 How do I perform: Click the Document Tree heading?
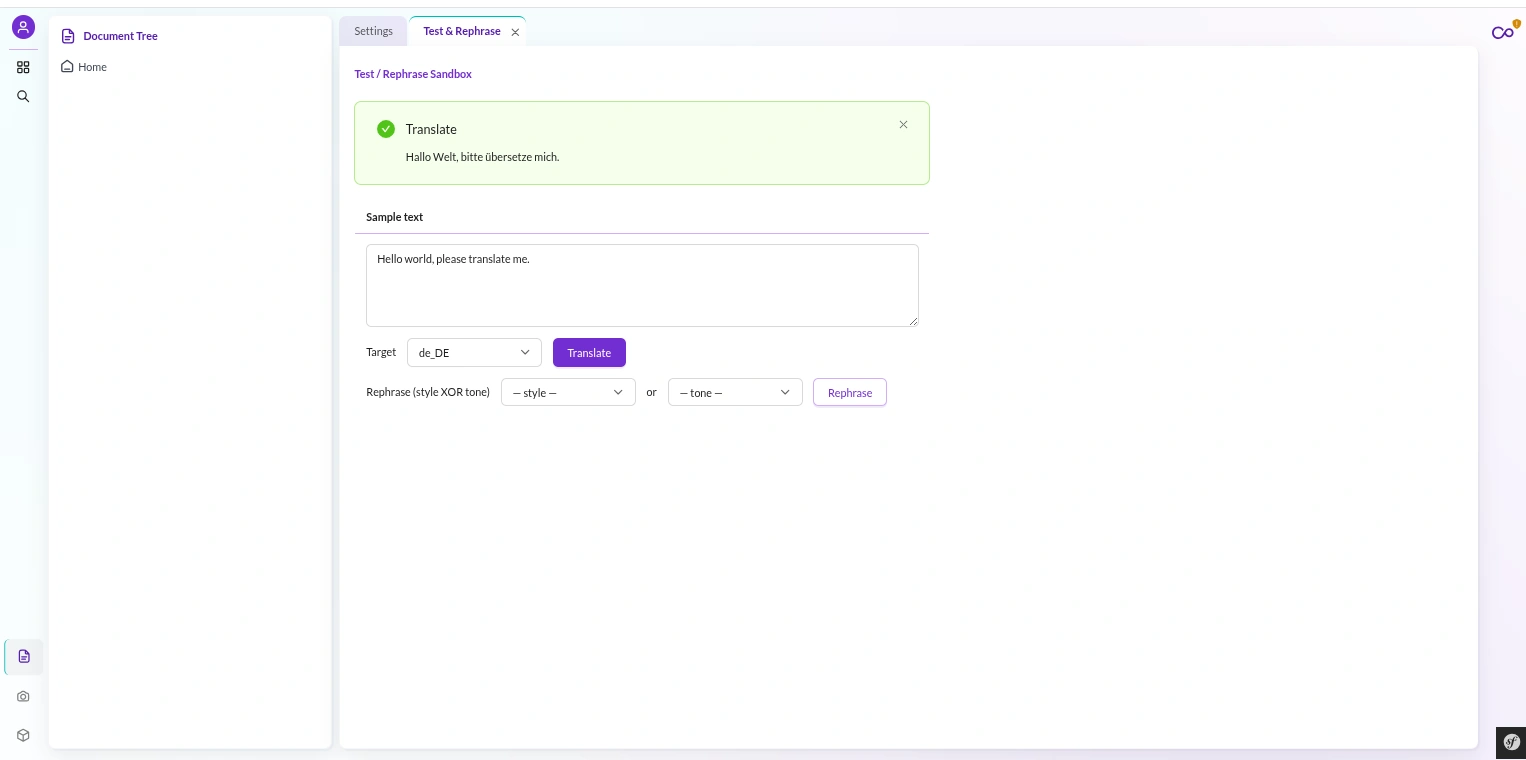pos(120,36)
